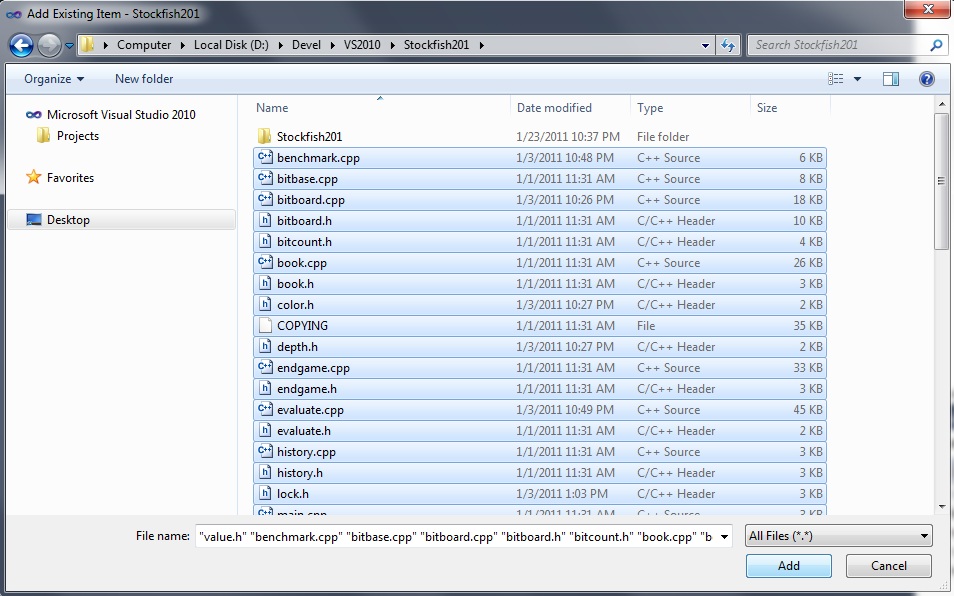The image size is (954, 596).
Task: Click the File folder type text
Action: 663,137
